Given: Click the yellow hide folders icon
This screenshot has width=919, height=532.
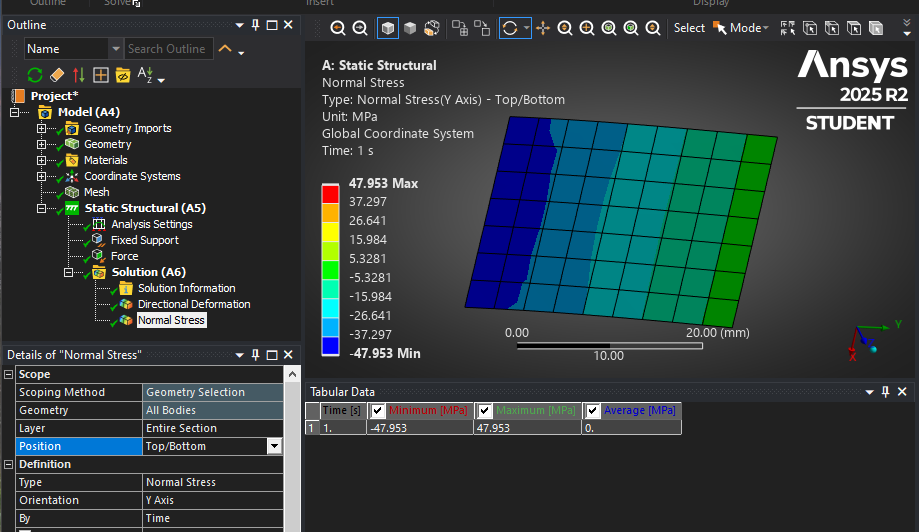Looking at the screenshot, I should 123,75.
